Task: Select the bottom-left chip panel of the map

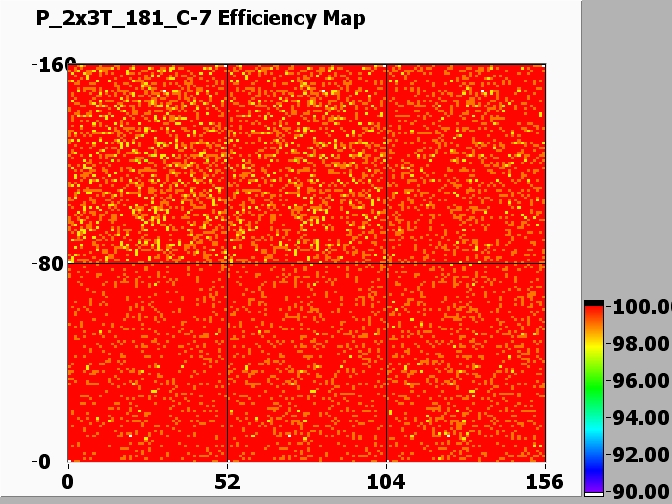Action: tap(148, 362)
